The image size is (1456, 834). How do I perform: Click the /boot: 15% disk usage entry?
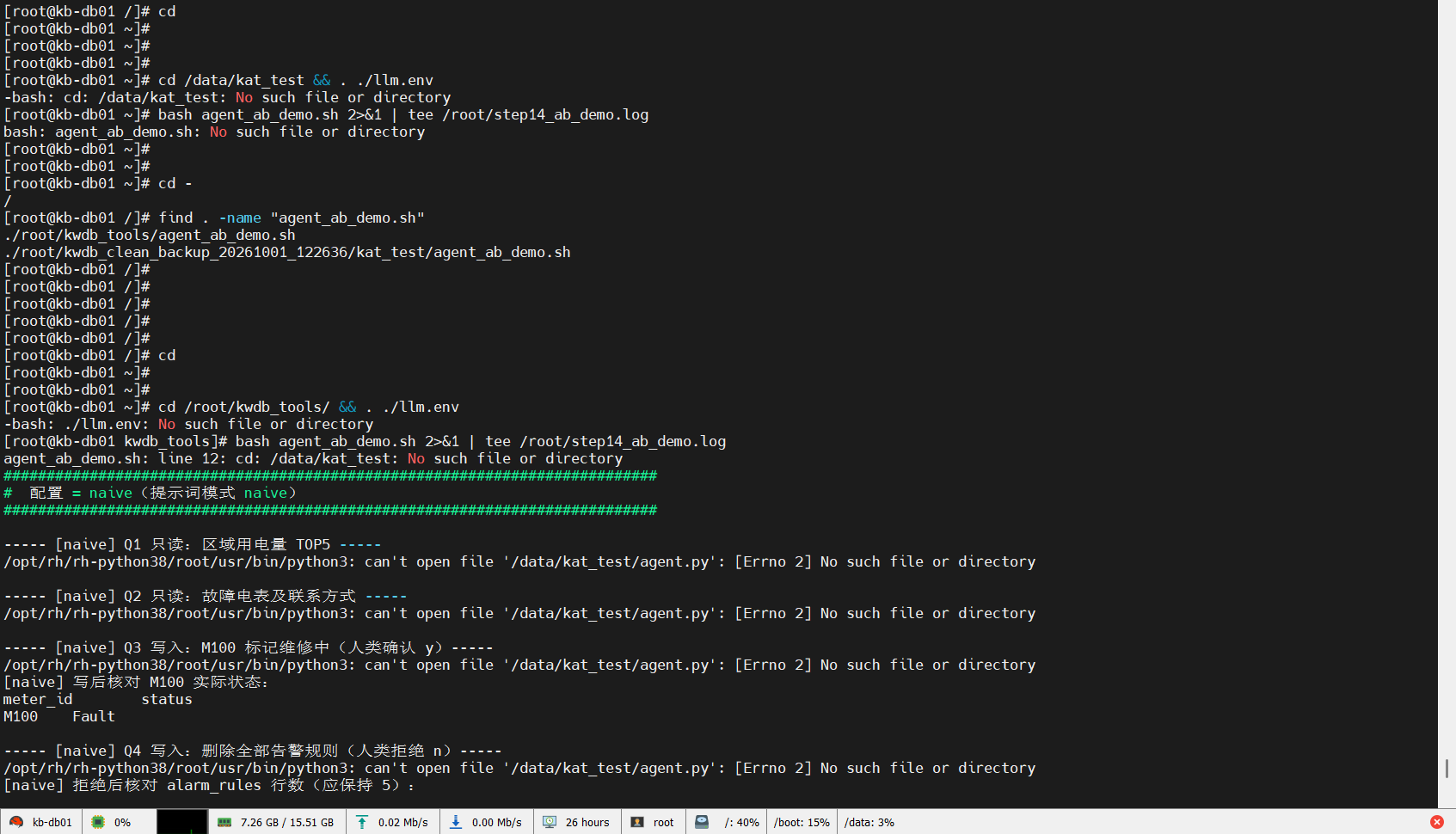tap(802, 823)
